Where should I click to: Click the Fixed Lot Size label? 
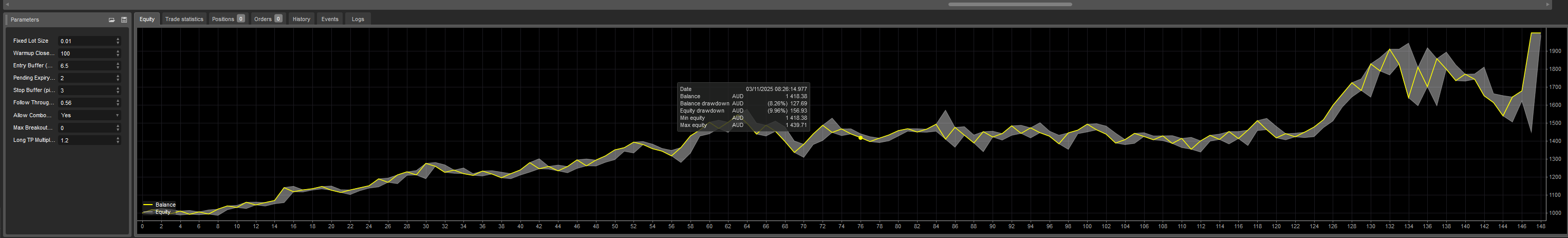tap(30, 41)
